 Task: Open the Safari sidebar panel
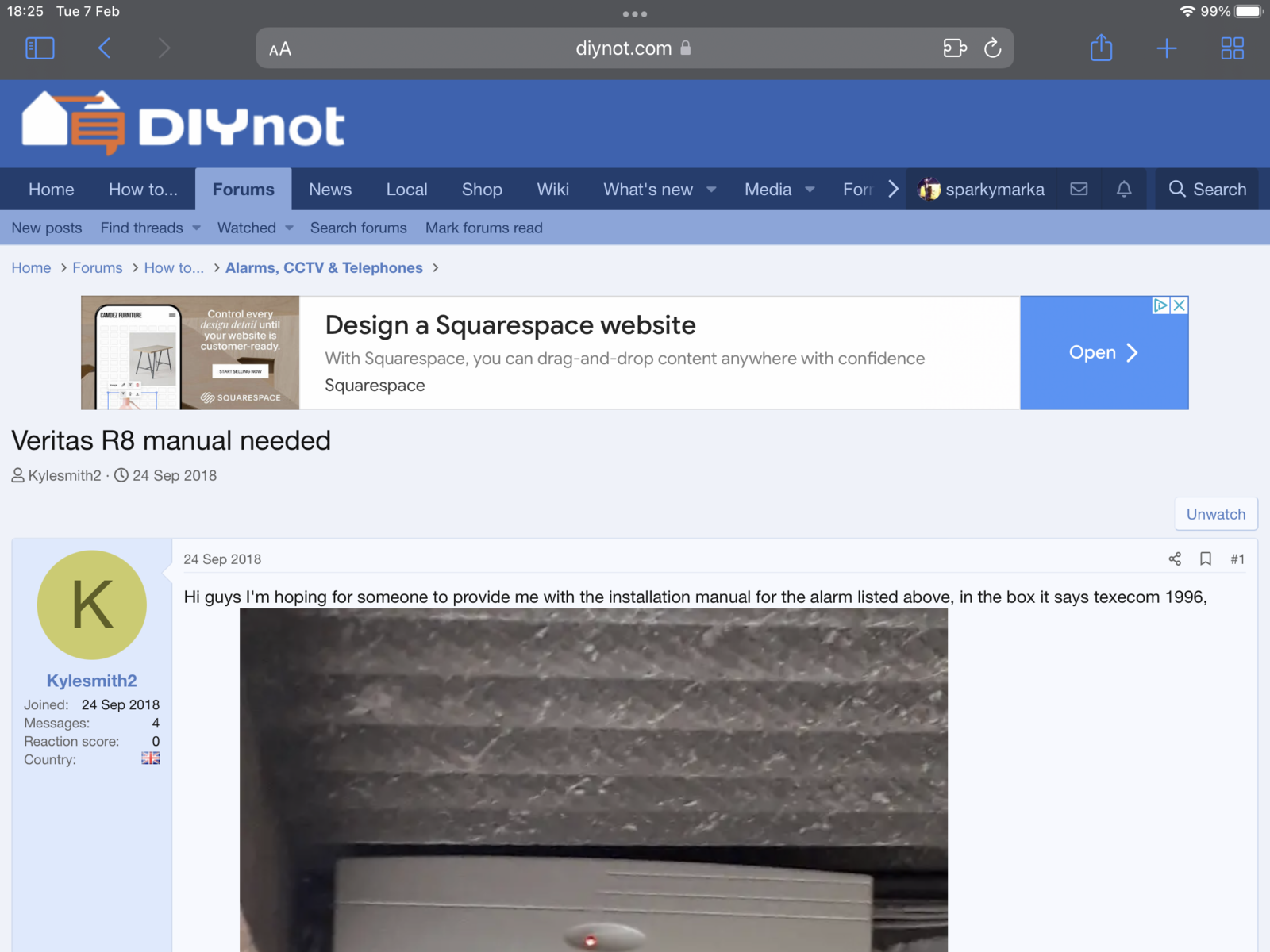tap(40, 48)
